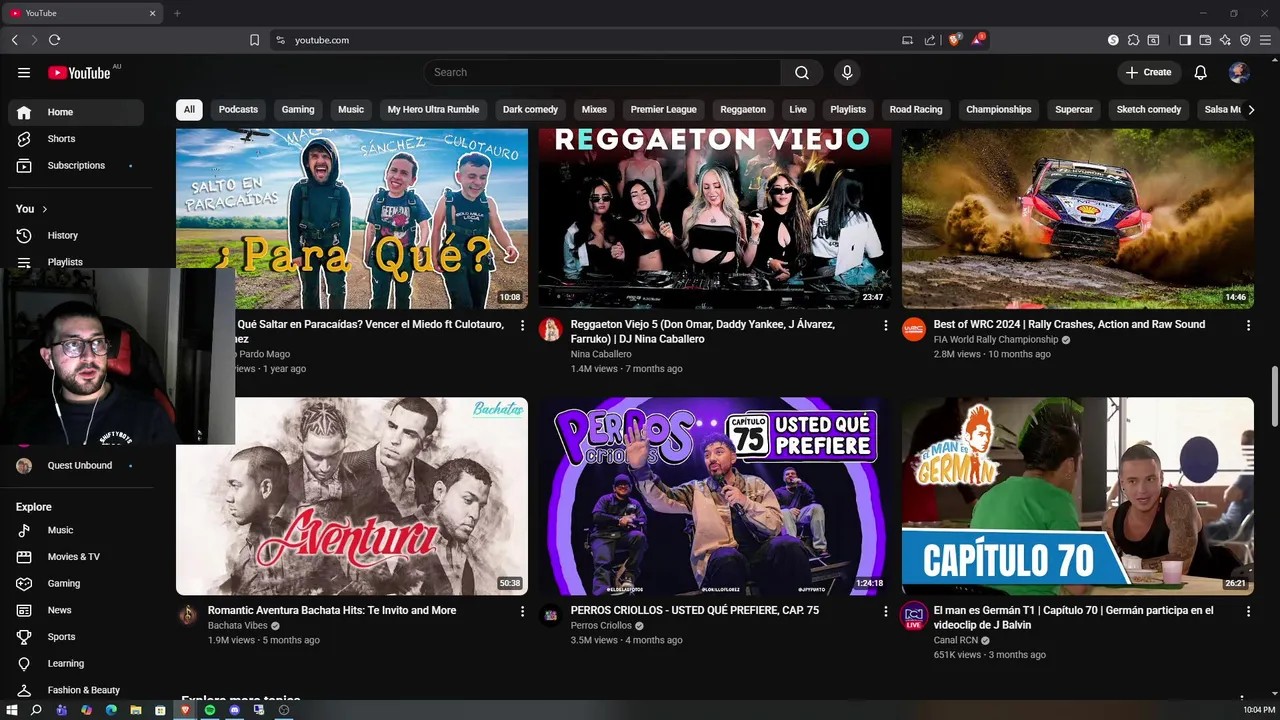Select the Gaming filter chip

pos(298,110)
